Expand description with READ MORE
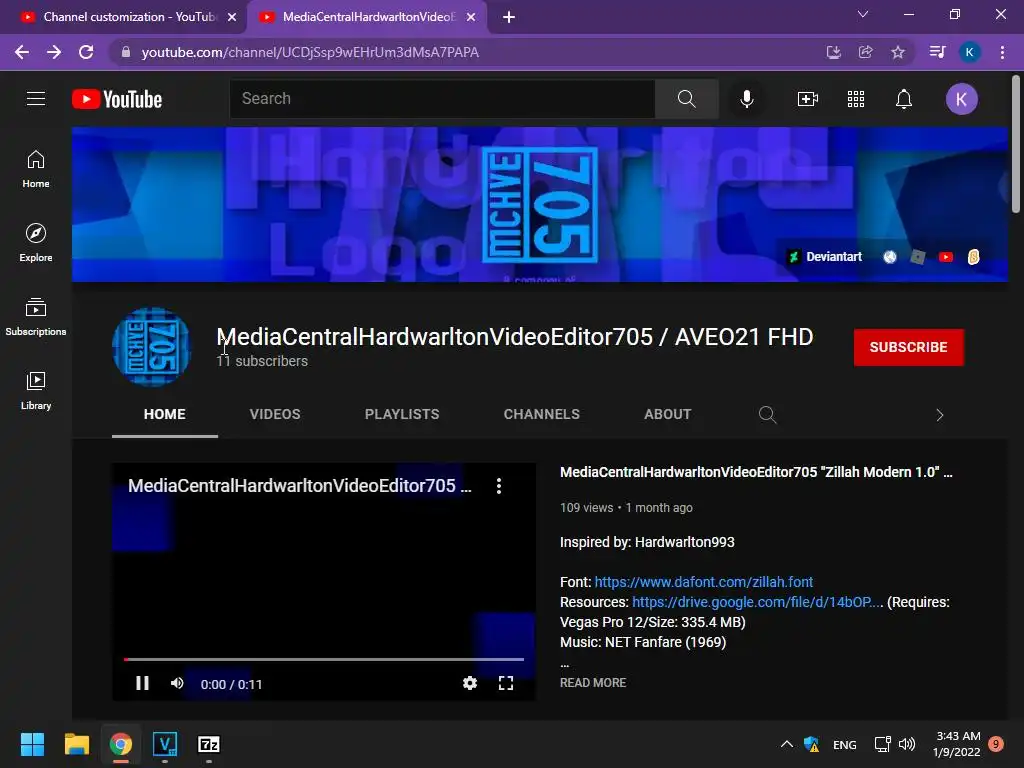Image resolution: width=1024 pixels, height=768 pixels. point(593,682)
